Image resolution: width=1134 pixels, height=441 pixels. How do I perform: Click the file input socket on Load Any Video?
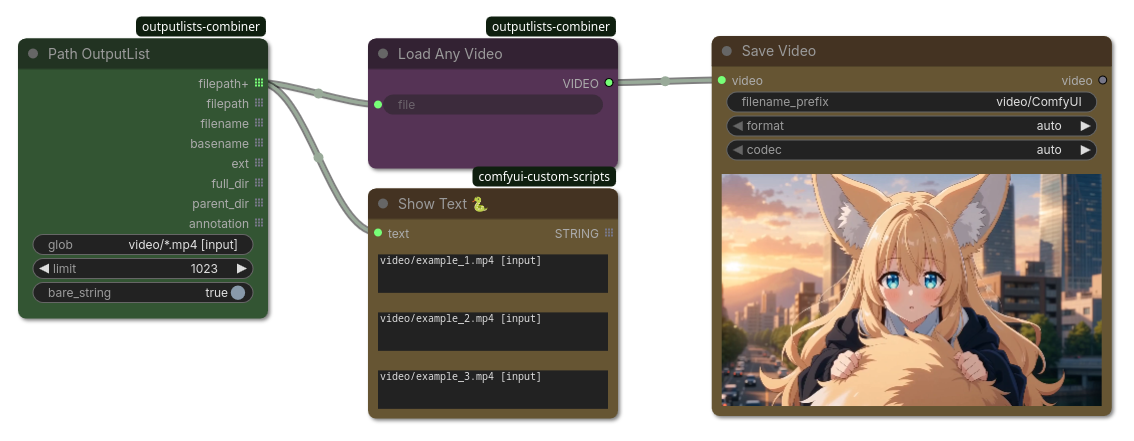pos(378,105)
